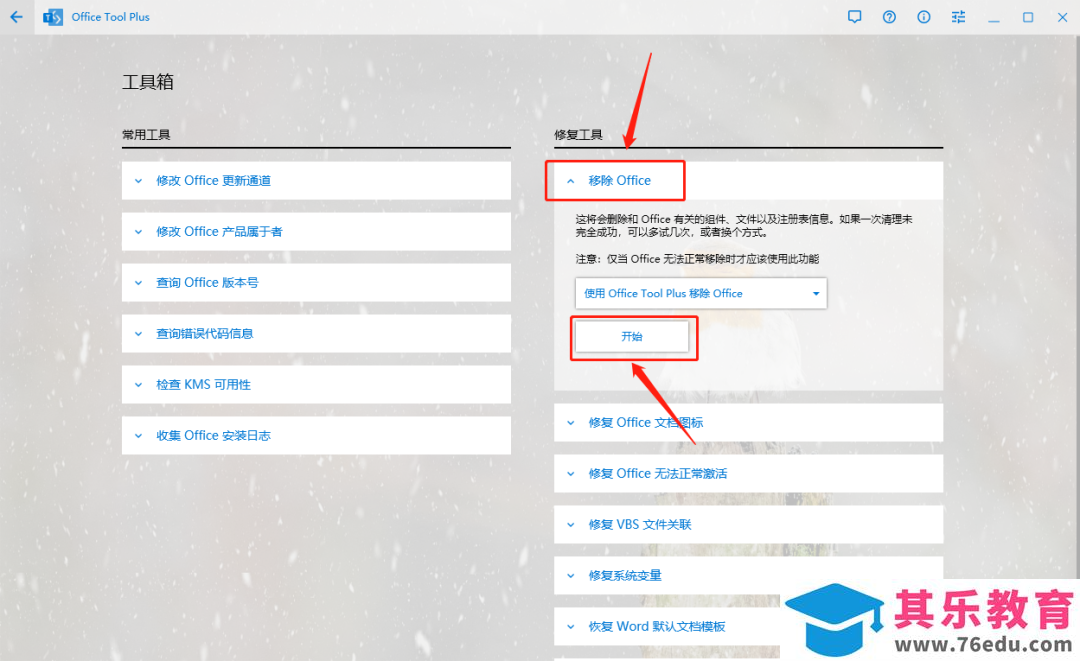Expand 修改 Office 产品属于者 chevron
Screen dimensions: 1080x661
tap(138, 232)
